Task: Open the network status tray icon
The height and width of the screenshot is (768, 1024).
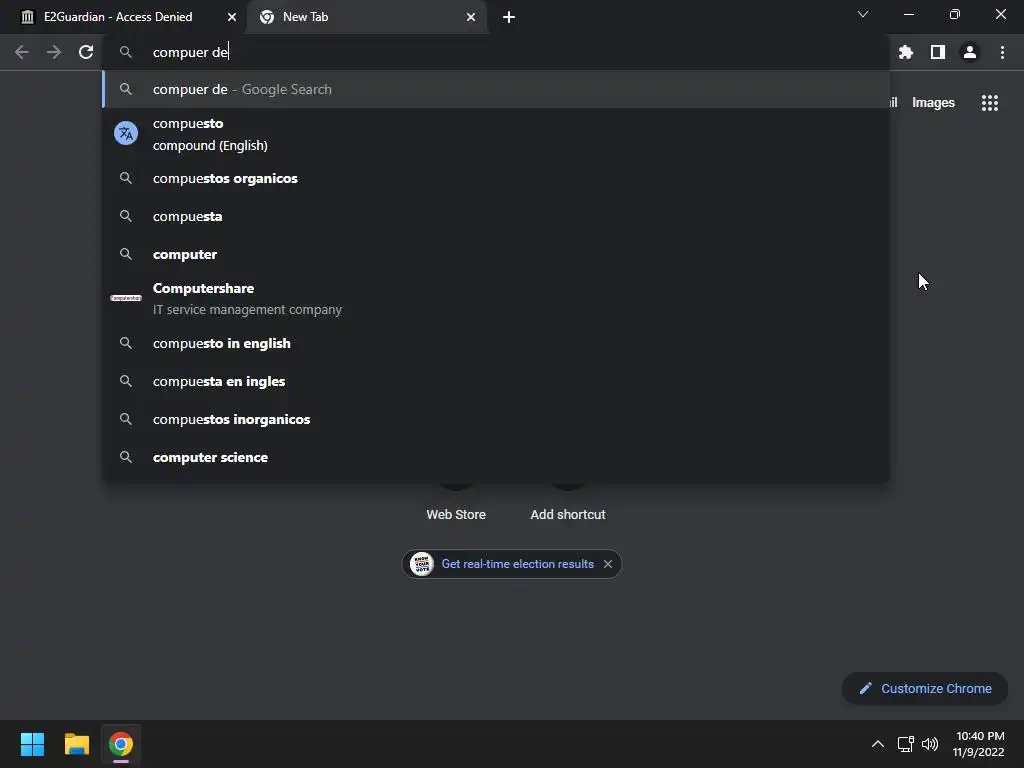Action: 905,744
